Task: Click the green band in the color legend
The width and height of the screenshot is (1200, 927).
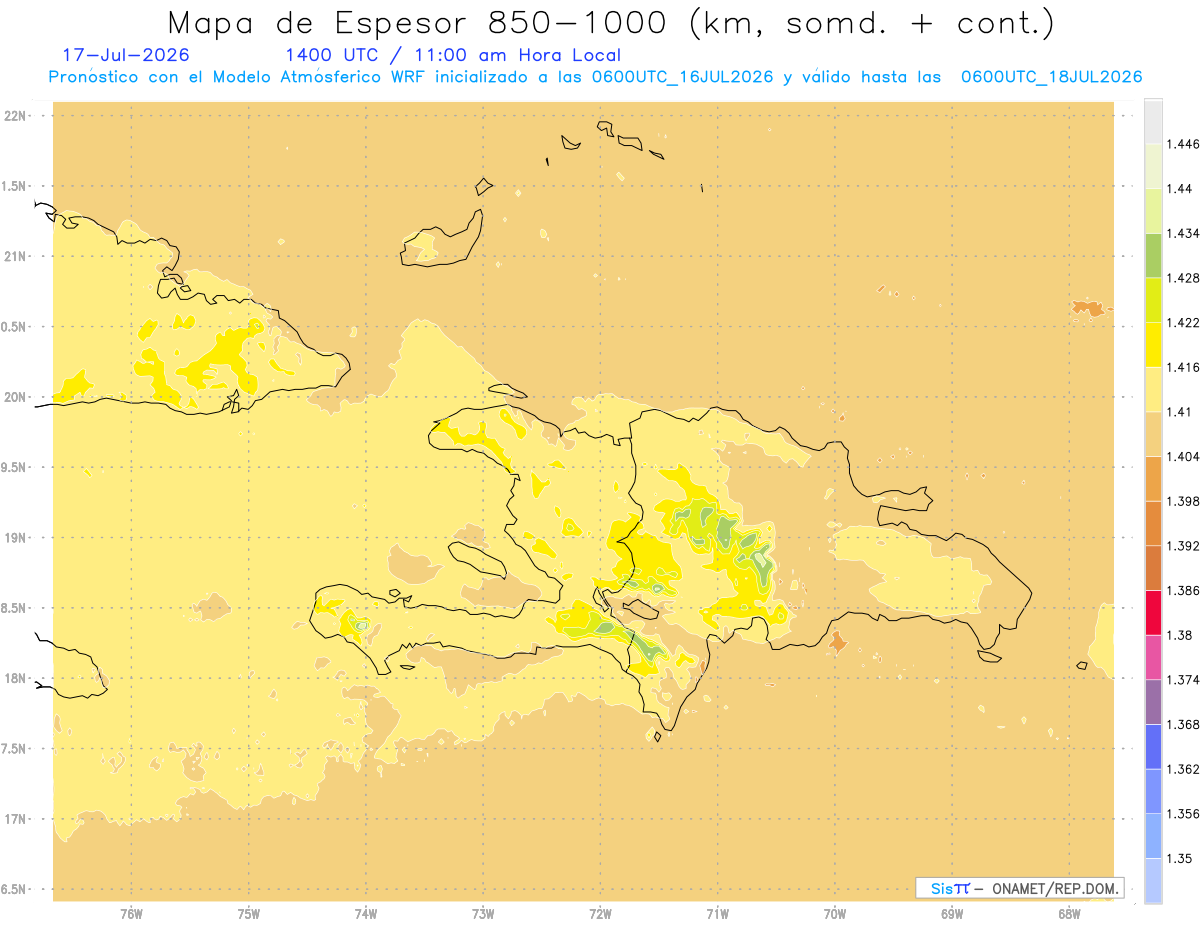Action: click(1153, 256)
